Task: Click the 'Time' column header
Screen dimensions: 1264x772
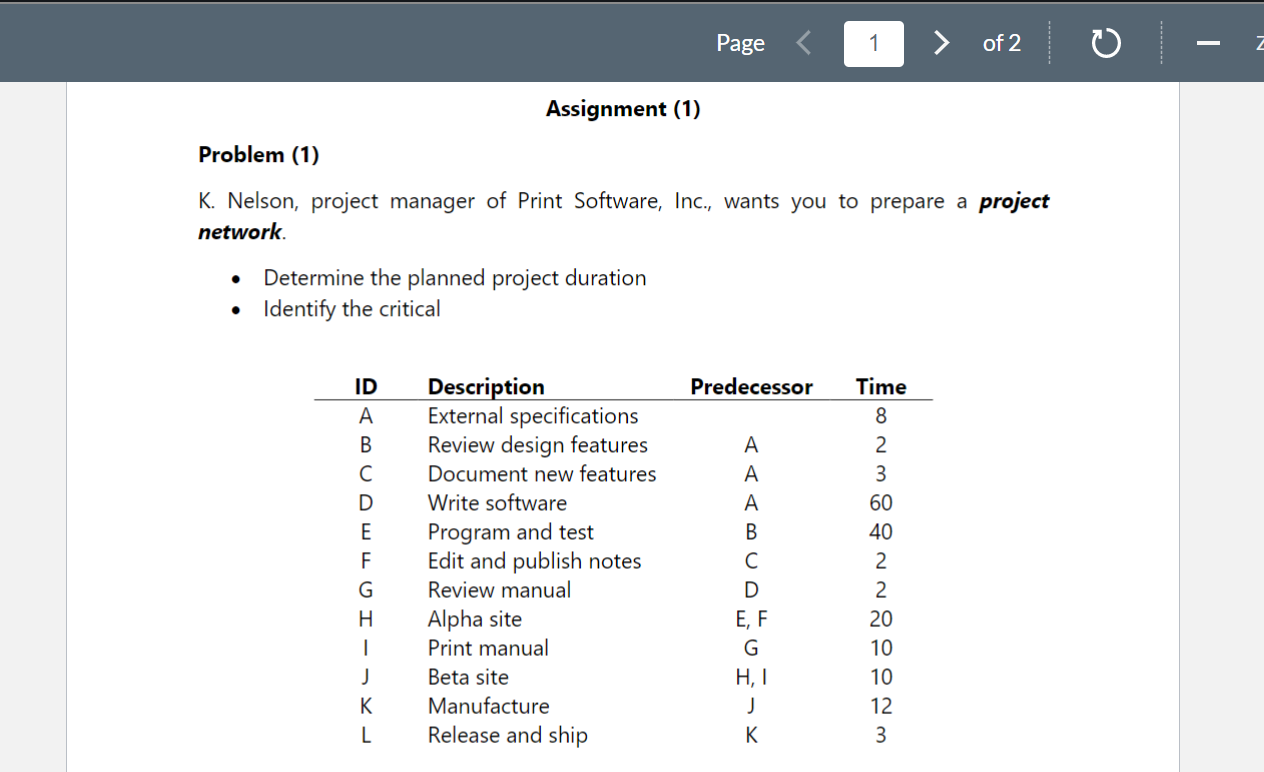Action: 881,386
